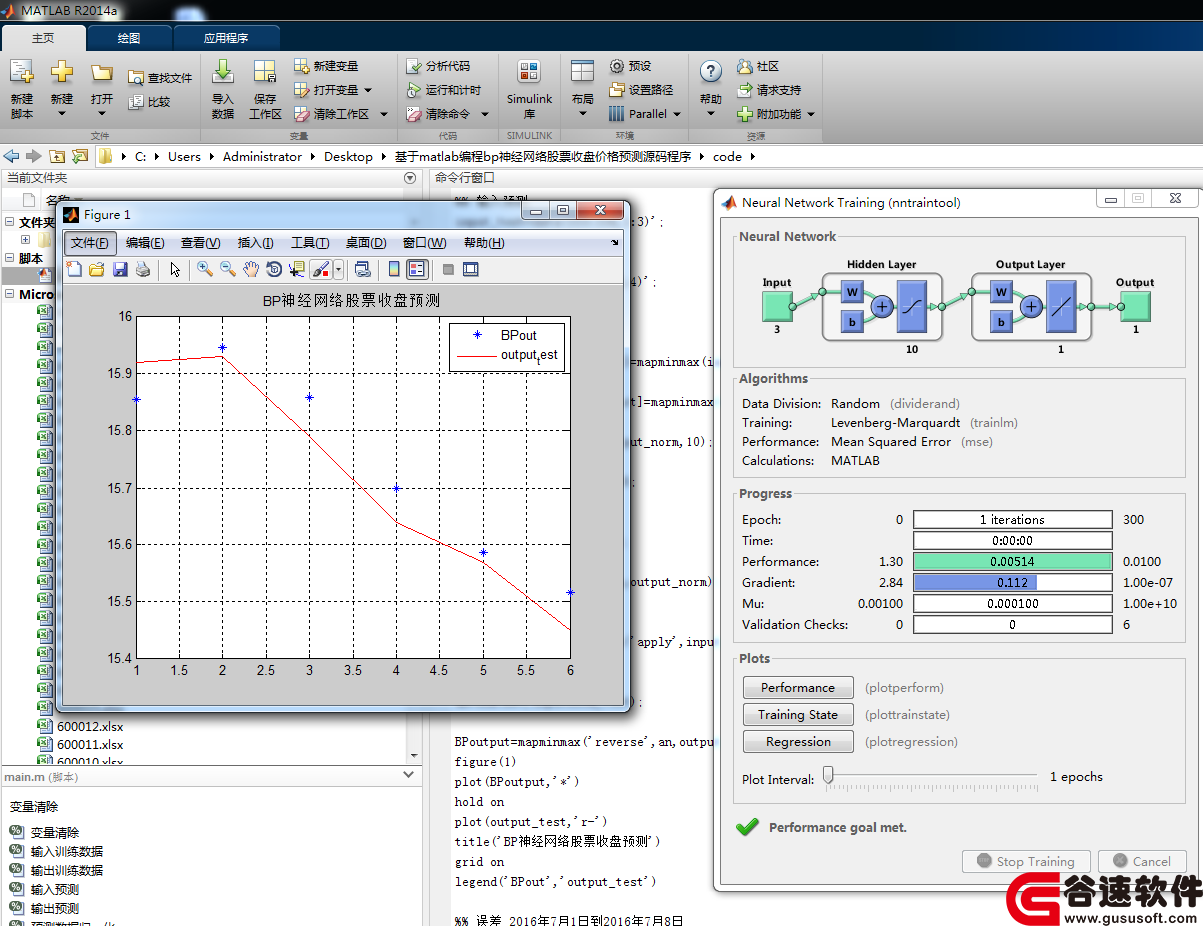Select file 600011.xlsx in current folder

[90, 745]
